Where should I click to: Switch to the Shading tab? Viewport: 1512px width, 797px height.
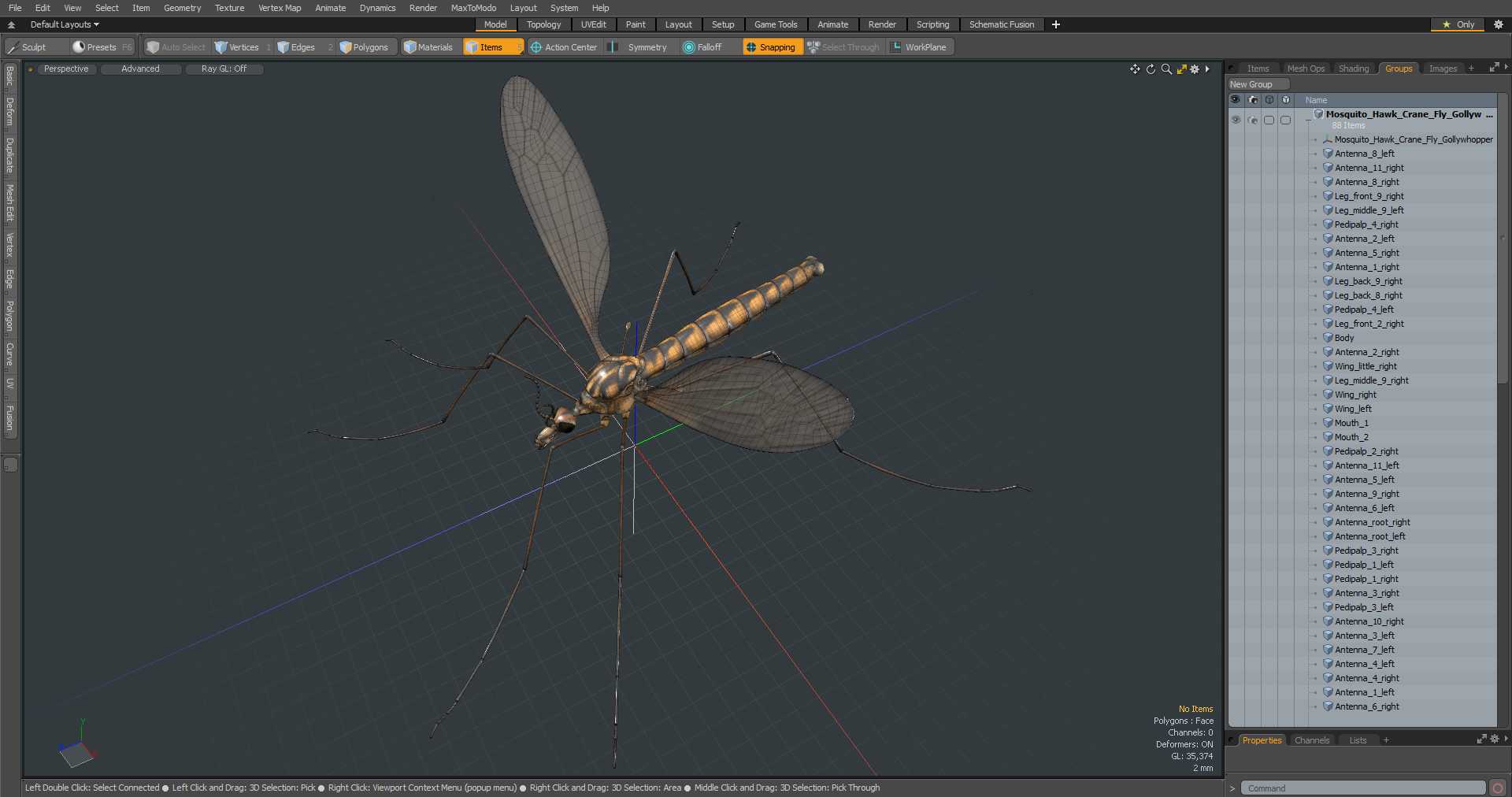(1354, 69)
